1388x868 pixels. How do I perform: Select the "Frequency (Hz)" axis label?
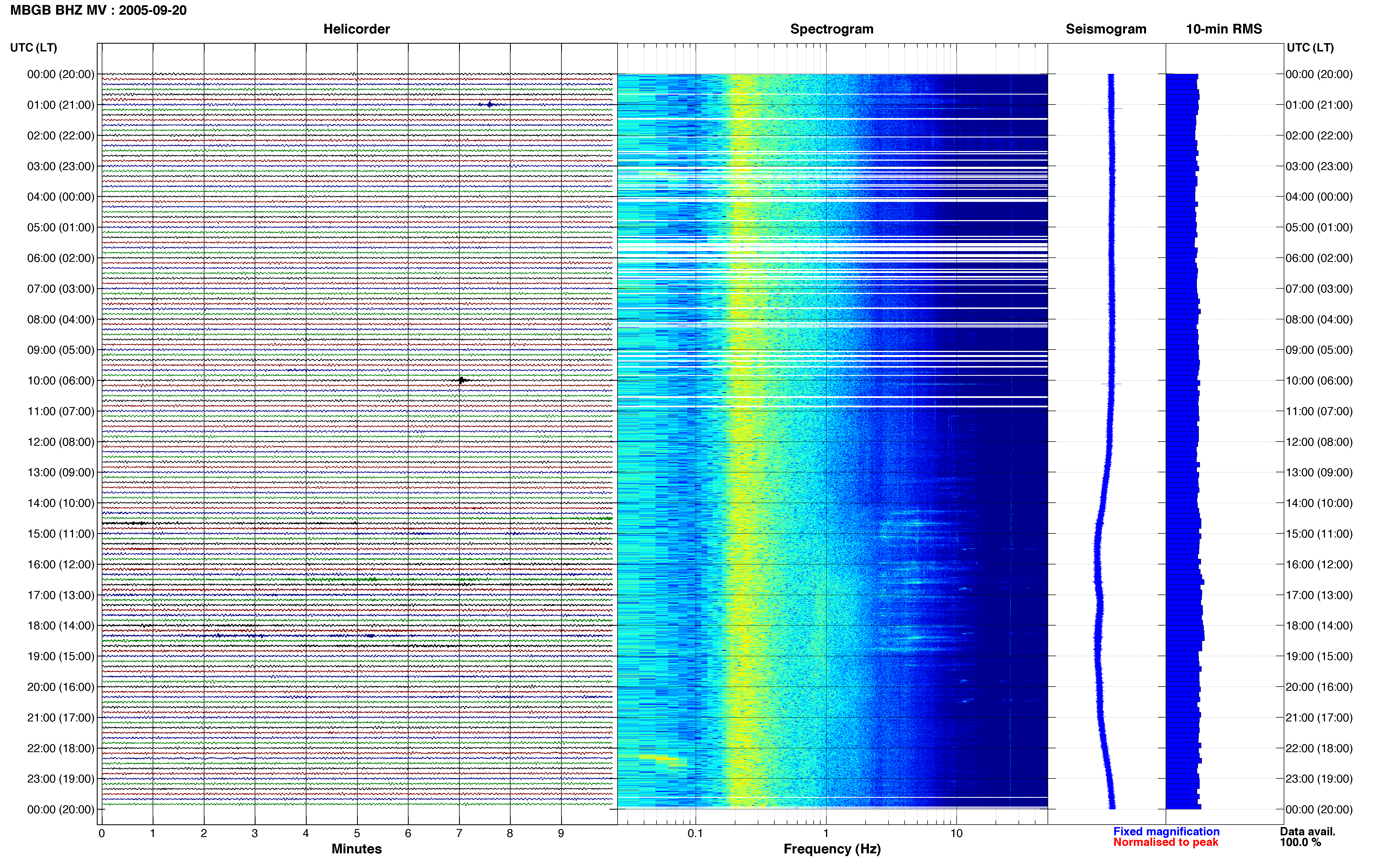(832, 849)
